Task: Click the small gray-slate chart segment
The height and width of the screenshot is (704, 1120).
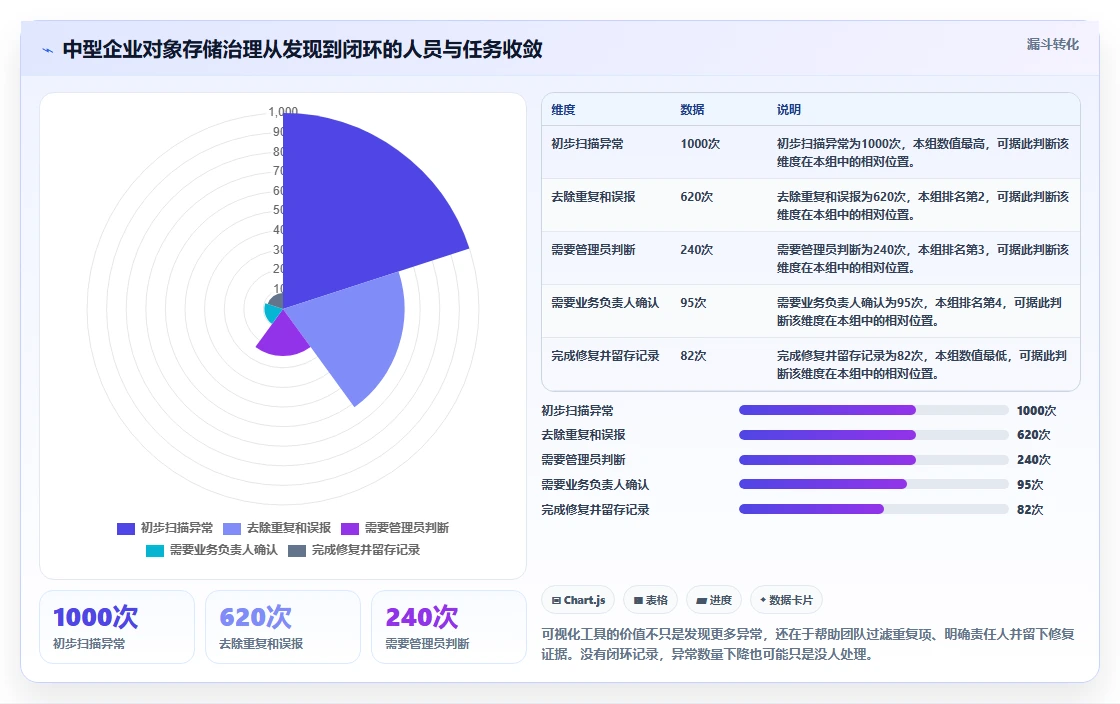Action: pyautogui.click(x=276, y=301)
